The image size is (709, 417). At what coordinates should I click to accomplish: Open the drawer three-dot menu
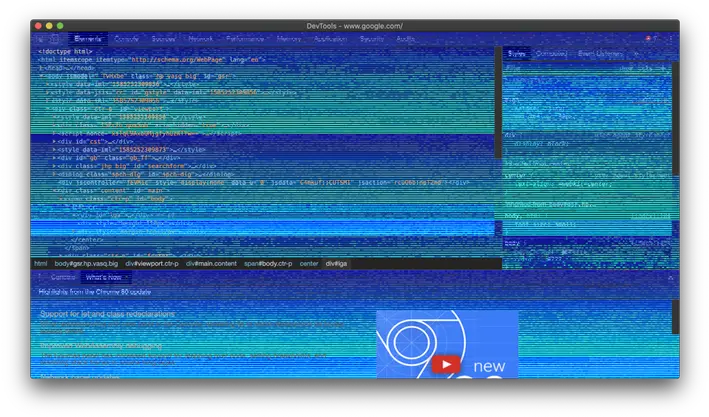[40, 277]
